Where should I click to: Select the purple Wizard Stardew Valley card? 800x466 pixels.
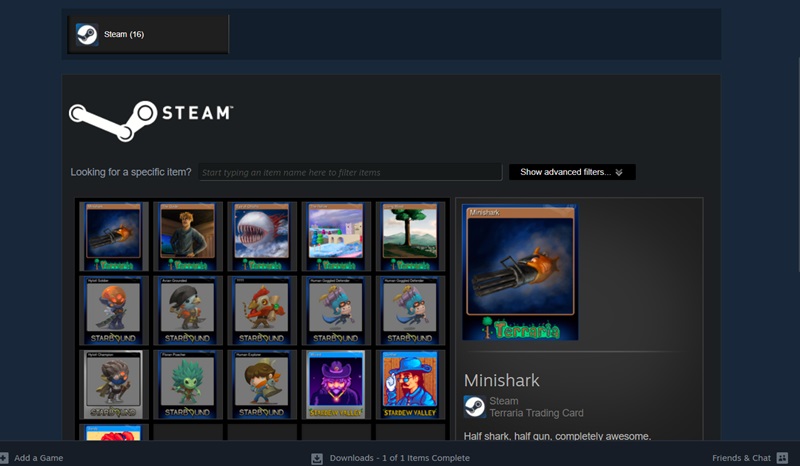(336, 384)
